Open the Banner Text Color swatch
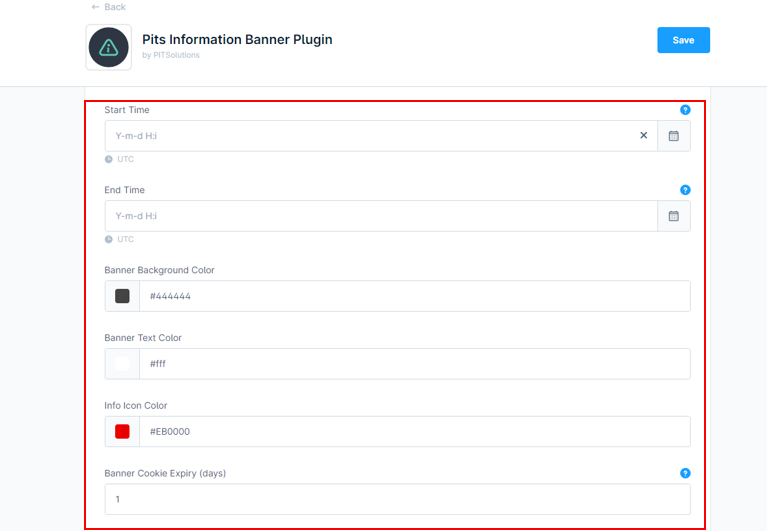Viewport: 767px width, 531px height. point(122,364)
